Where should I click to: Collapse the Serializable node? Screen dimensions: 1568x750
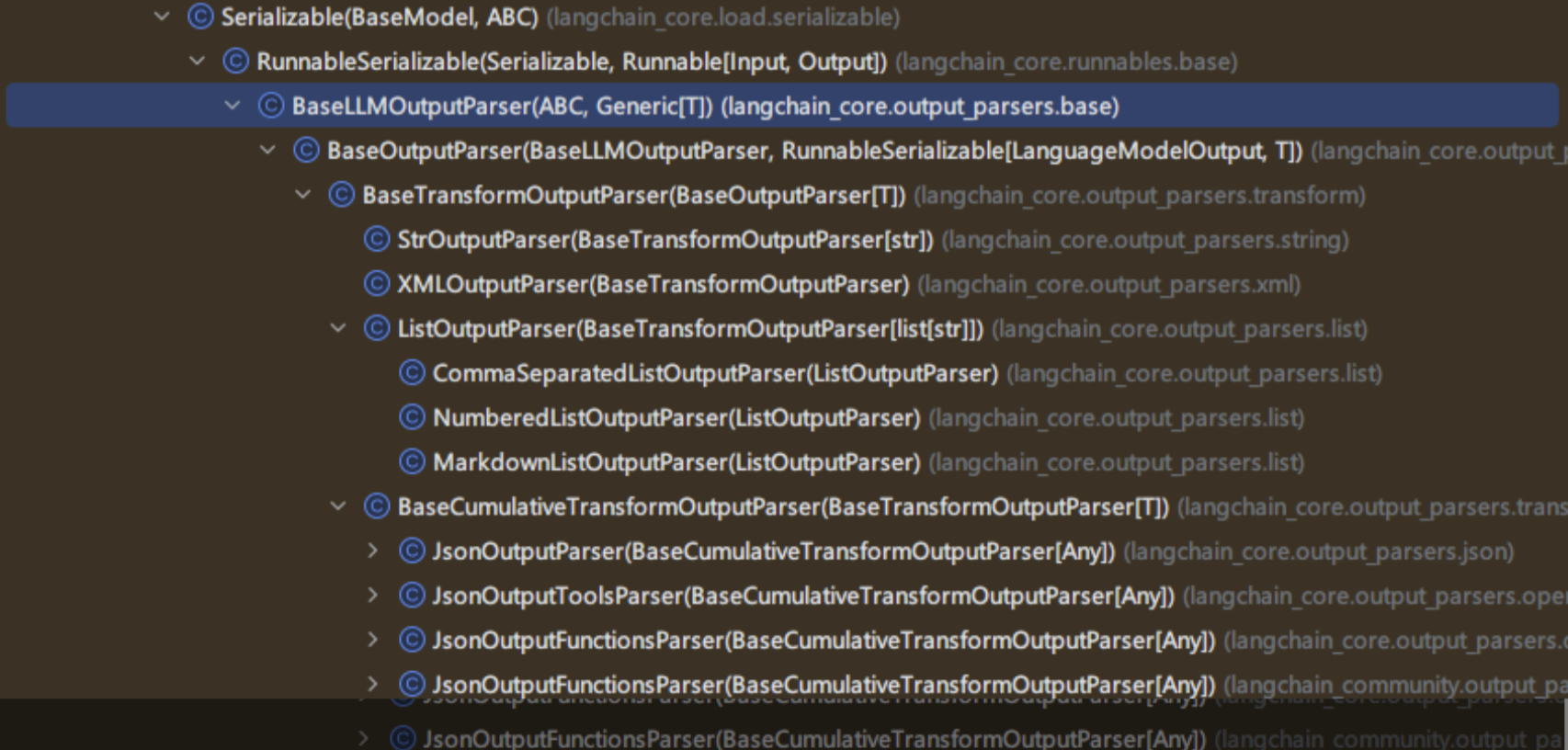coord(163,17)
